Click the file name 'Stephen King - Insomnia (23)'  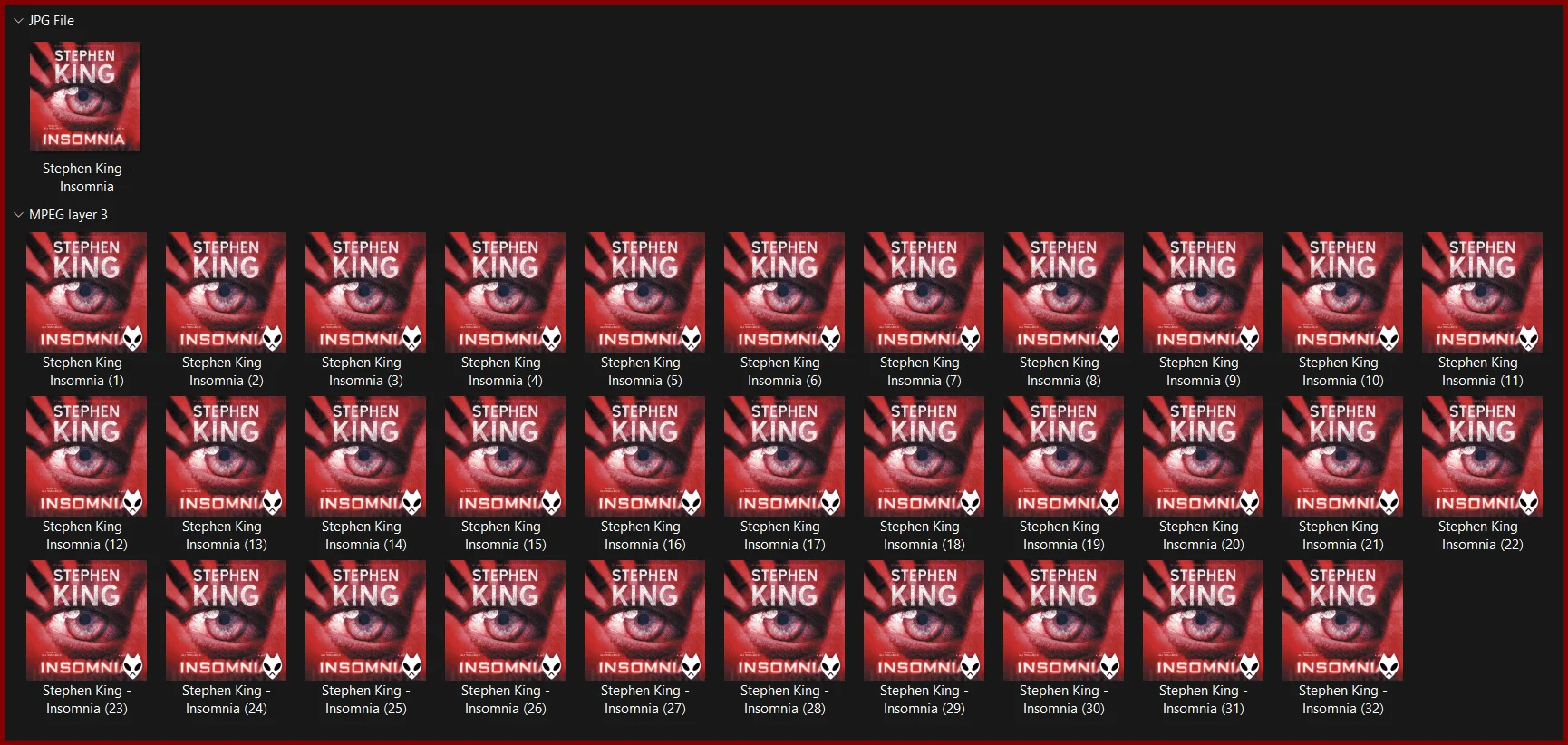(87, 700)
